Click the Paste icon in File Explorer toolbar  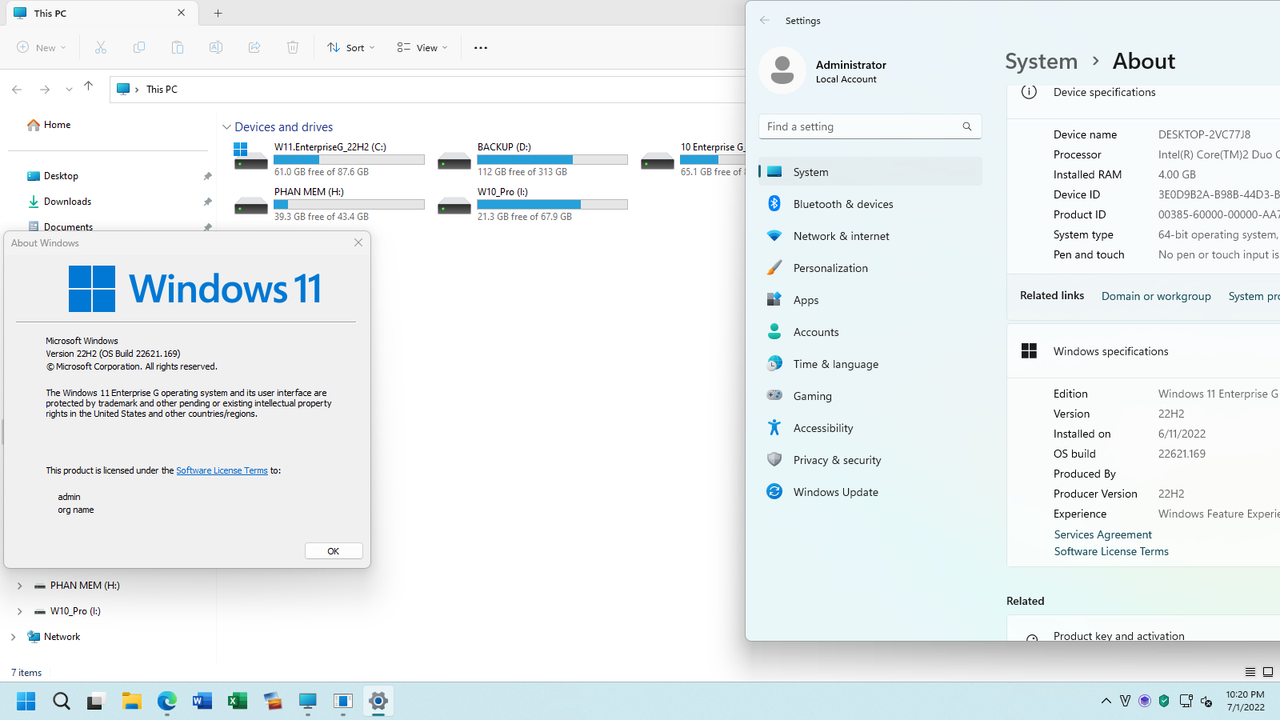tap(177, 47)
